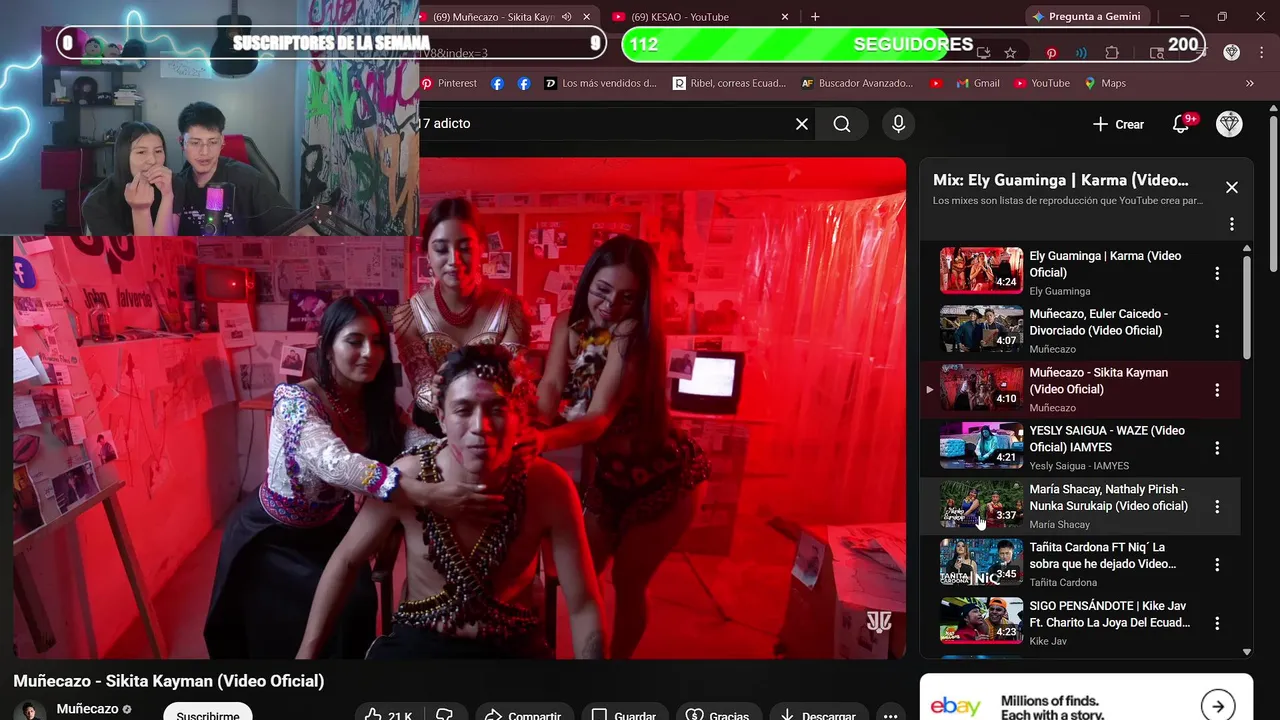The height and width of the screenshot is (720, 1280).
Task: Open the eBay ad arrow button
Action: click(x=1218, y=706)
